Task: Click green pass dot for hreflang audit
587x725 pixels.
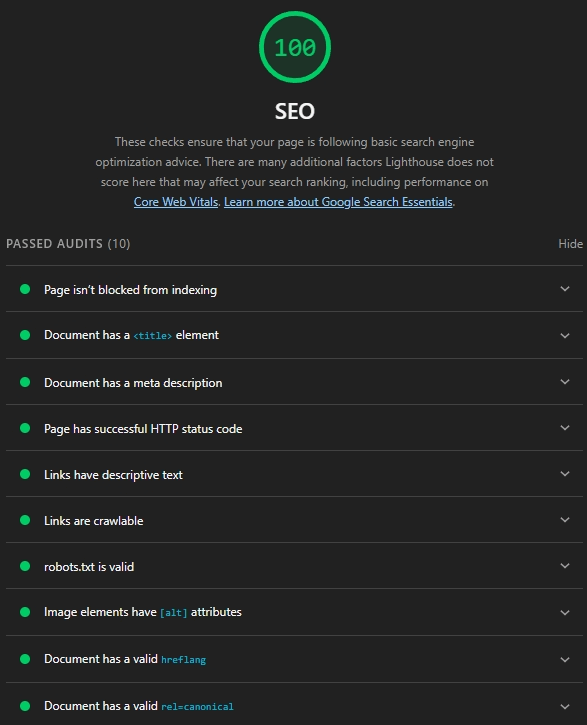Action: [25, 659]
